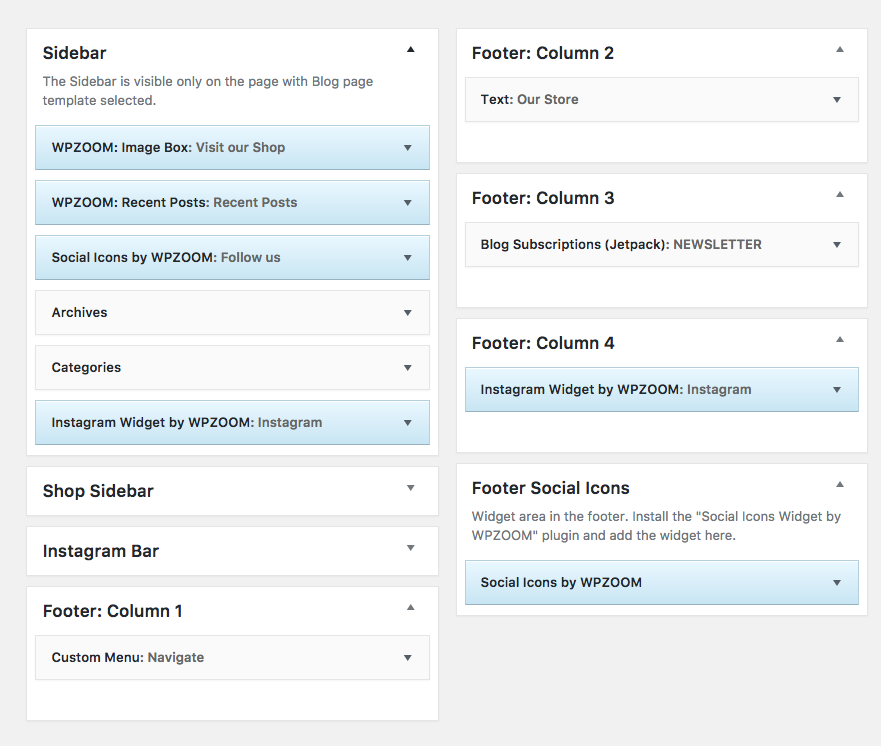Expand the Shop Sidebar widget area

[x=411, y=488]
